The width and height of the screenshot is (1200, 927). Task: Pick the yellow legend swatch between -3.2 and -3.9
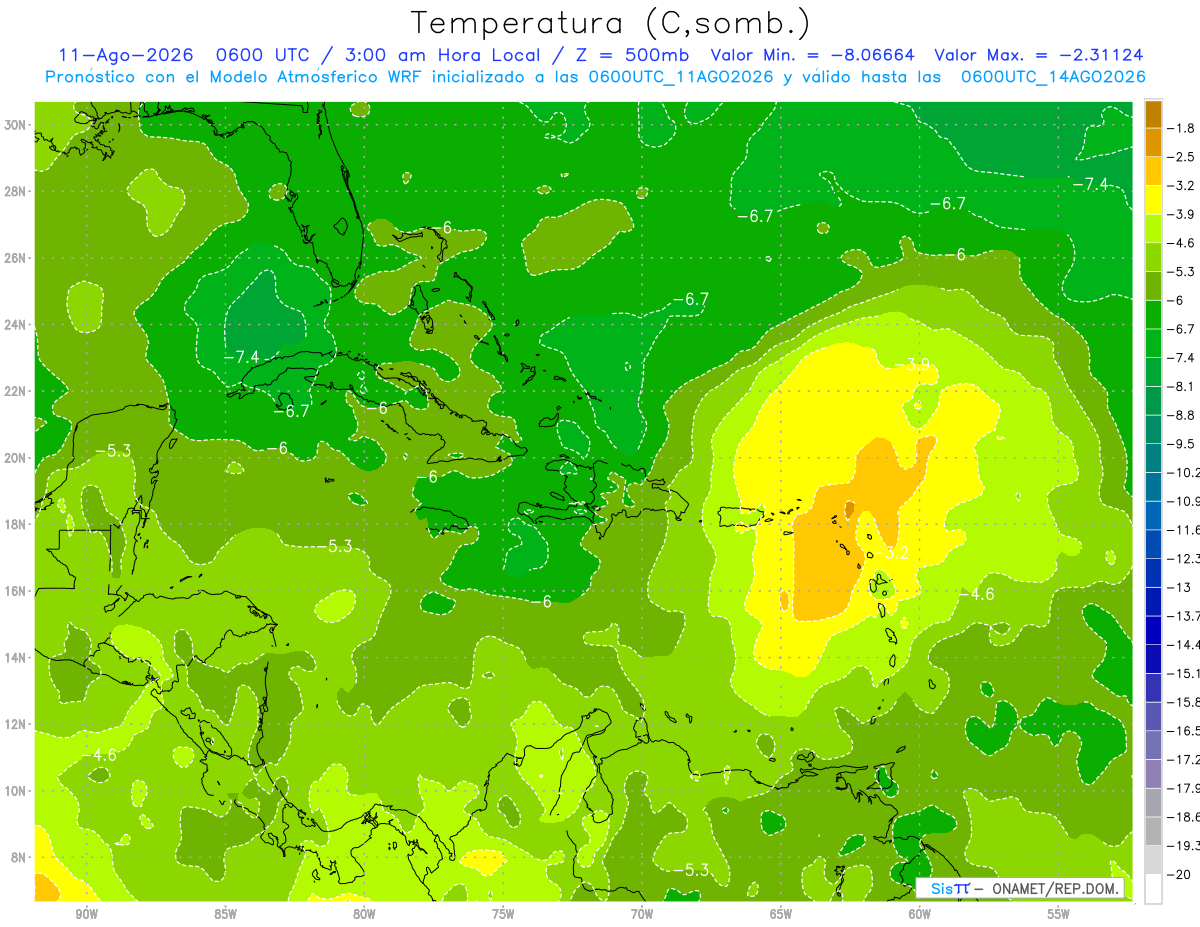tap(1153, 200)
